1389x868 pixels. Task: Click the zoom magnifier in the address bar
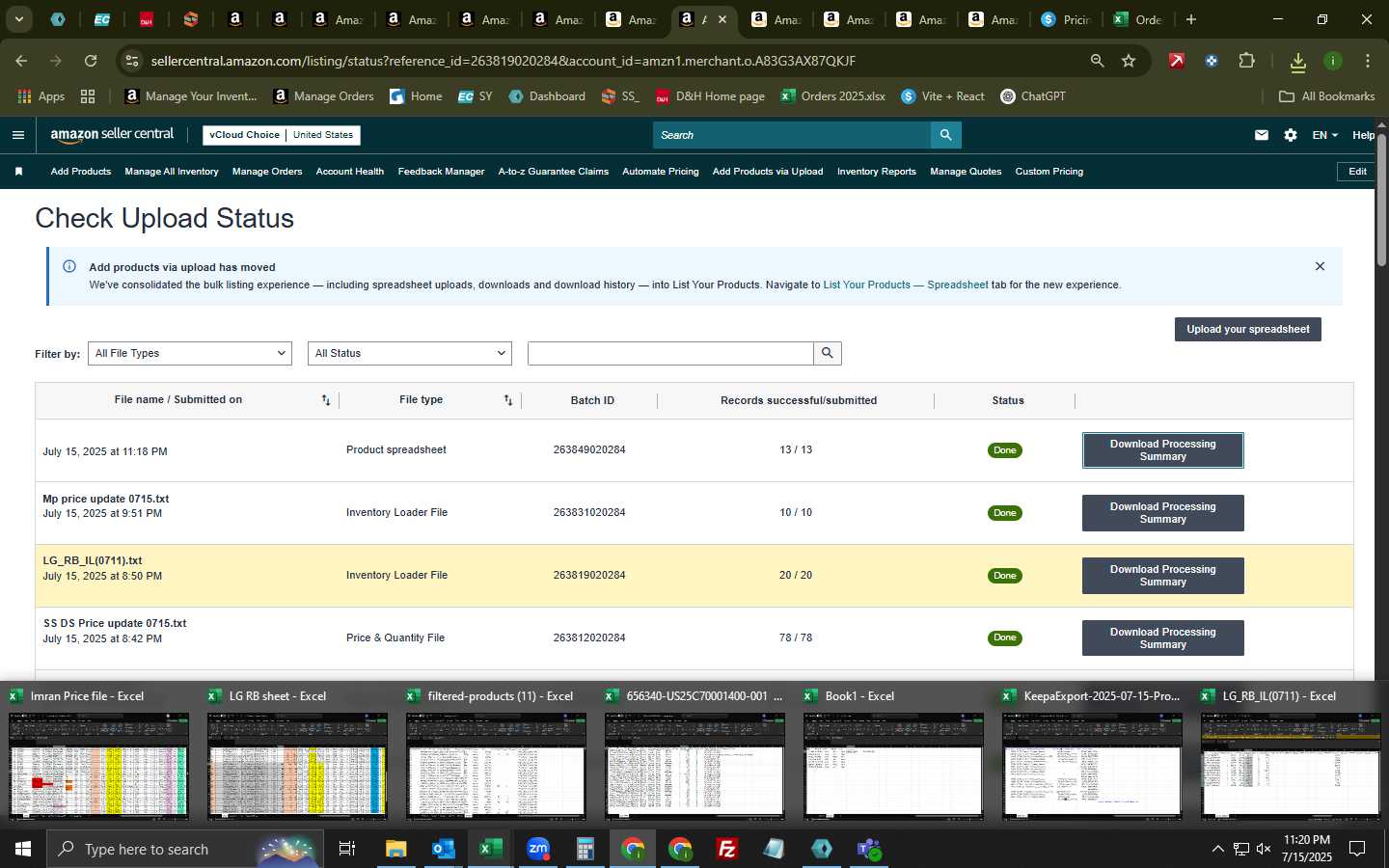coord(1097,61)
